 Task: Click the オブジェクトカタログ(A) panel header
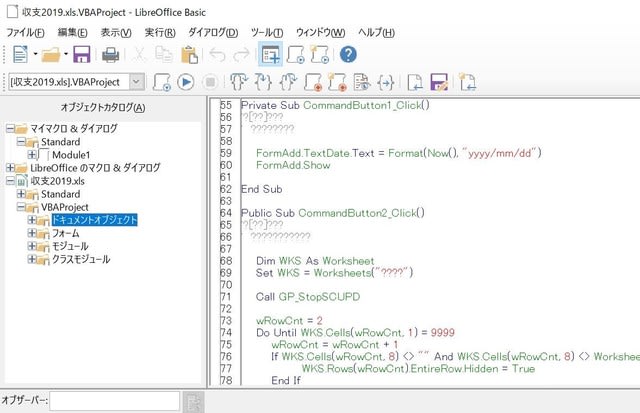point(103,108)
